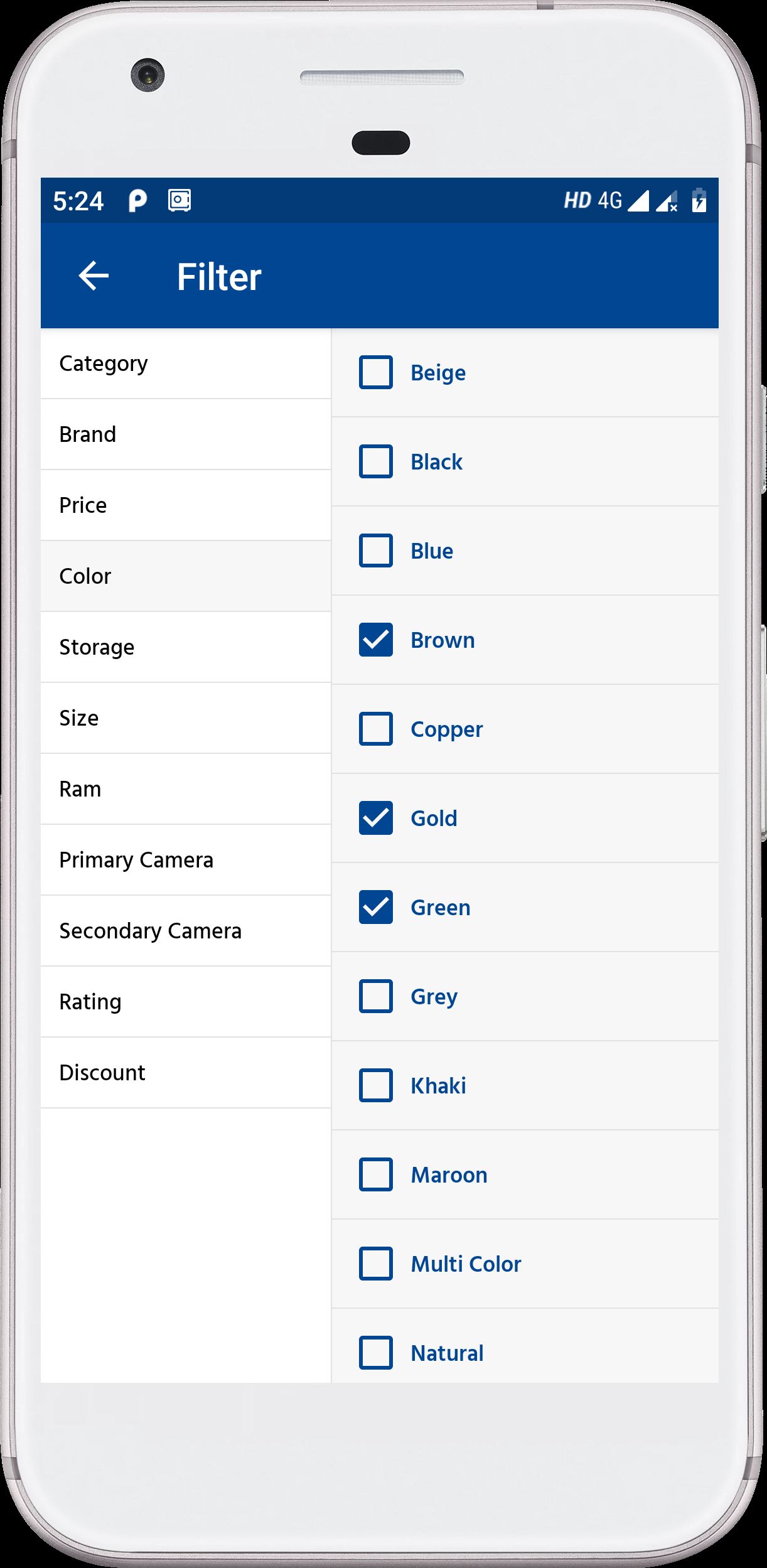Show Storage filter options

[97, 647]
